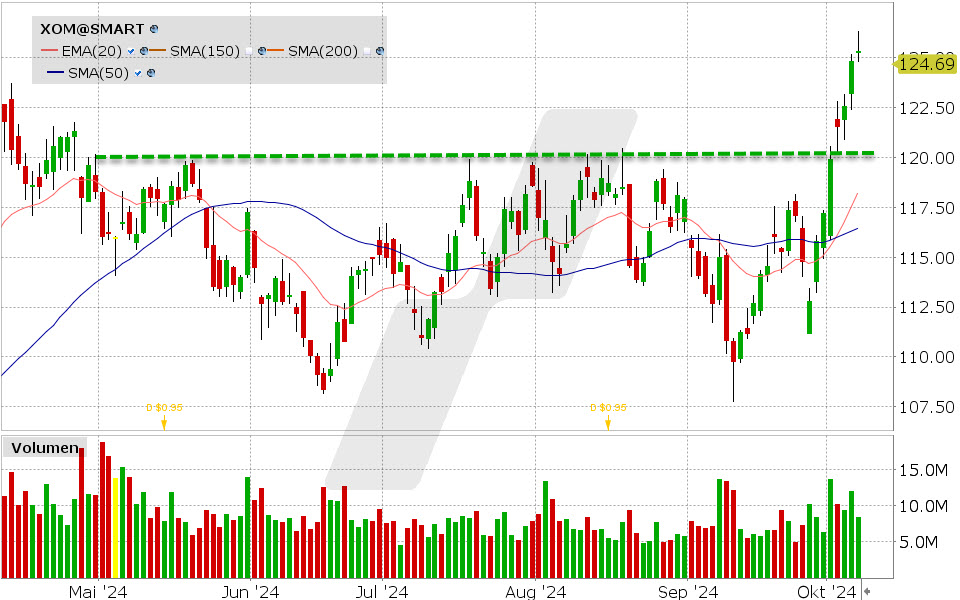Click the SMA(150) legend label
This screenshot has width=960, height=600.
click(205, 51)
